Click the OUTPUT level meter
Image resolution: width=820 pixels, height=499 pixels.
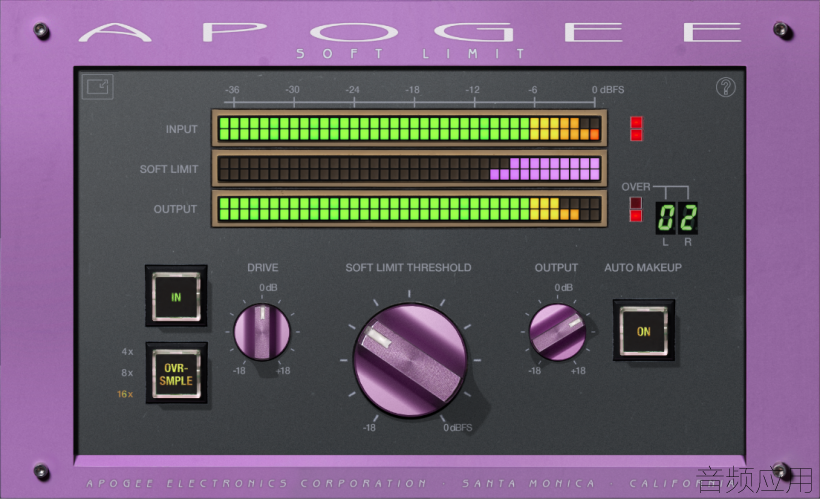[409, 209]
